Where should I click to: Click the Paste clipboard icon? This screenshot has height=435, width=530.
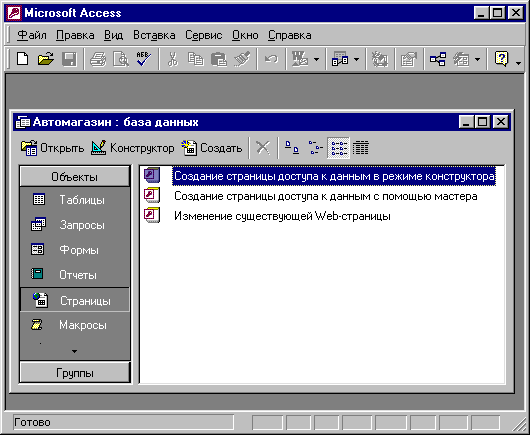pos(219,59)
